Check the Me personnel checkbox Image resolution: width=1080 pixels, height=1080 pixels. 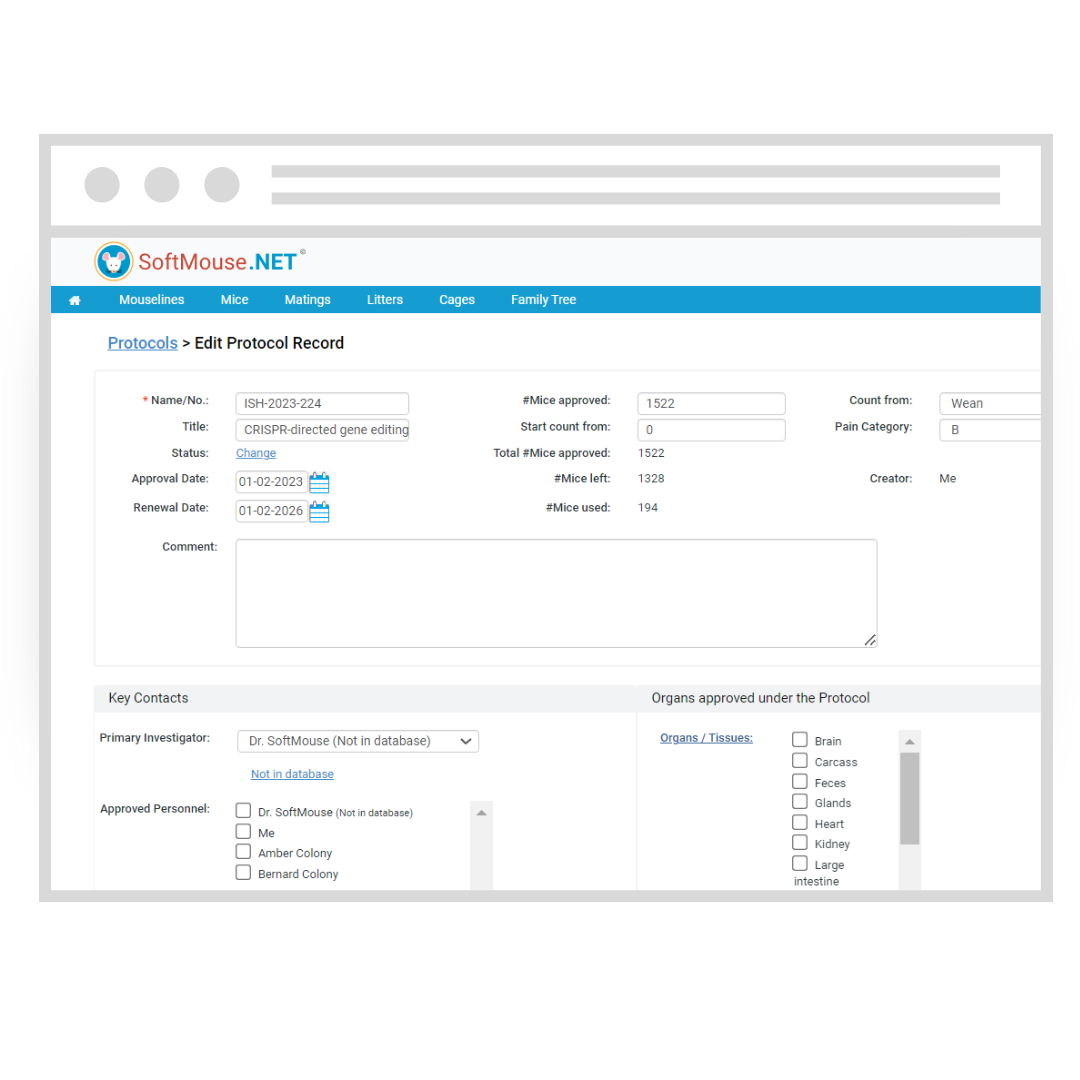(x=243, y=831)
